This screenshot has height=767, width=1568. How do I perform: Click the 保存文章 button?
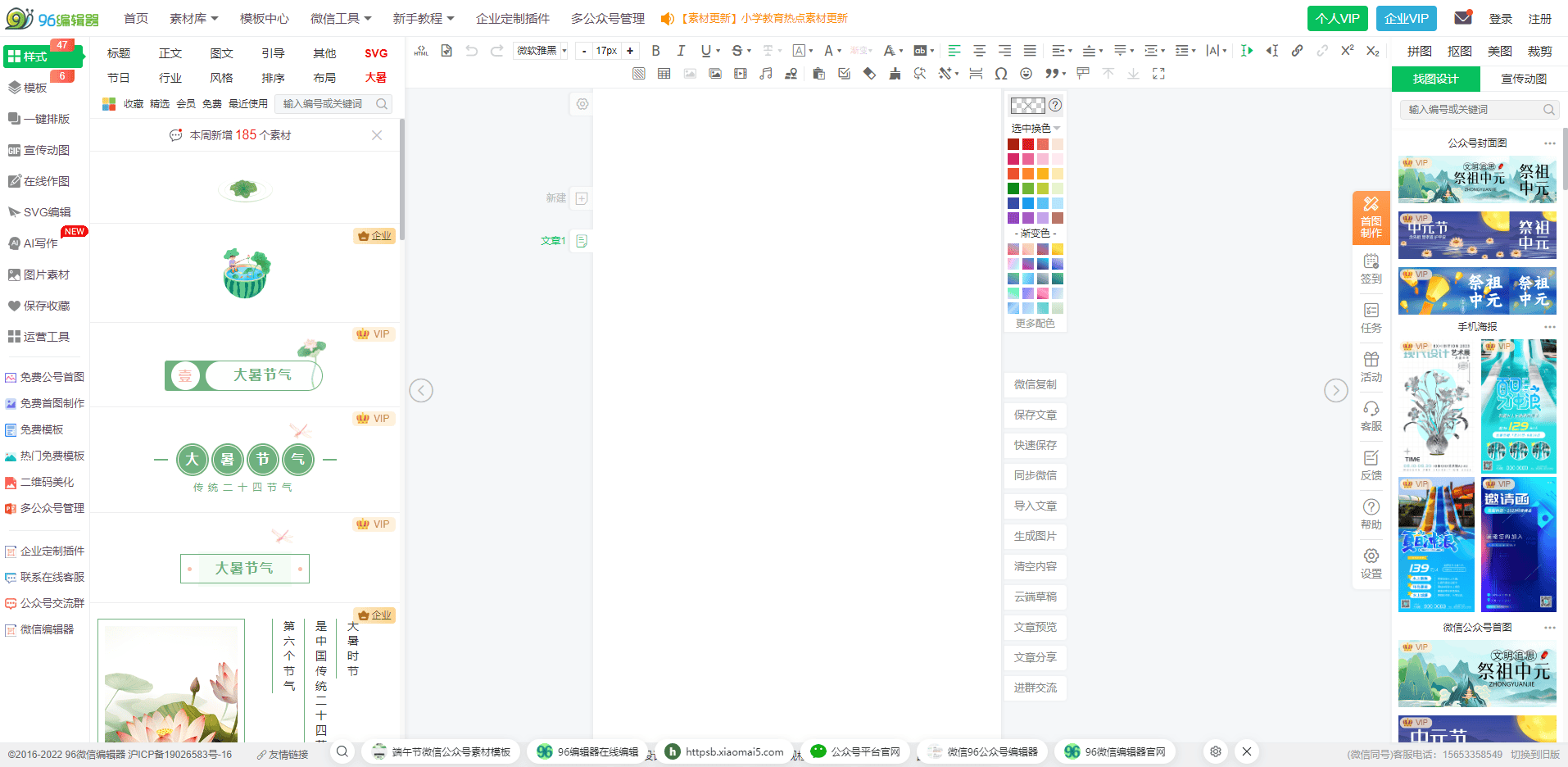1035,415
